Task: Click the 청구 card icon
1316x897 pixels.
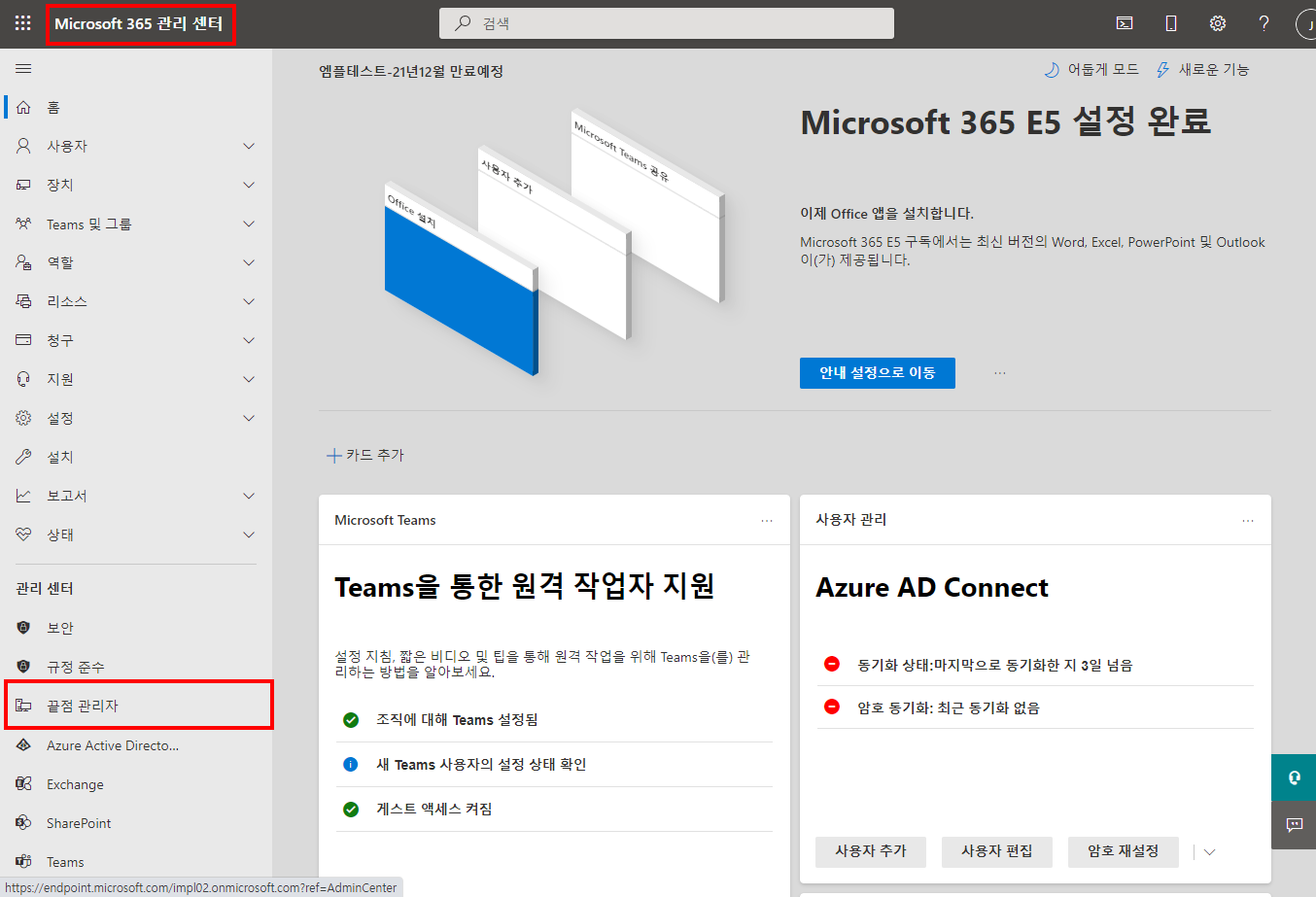Action: tap(23, 340)
